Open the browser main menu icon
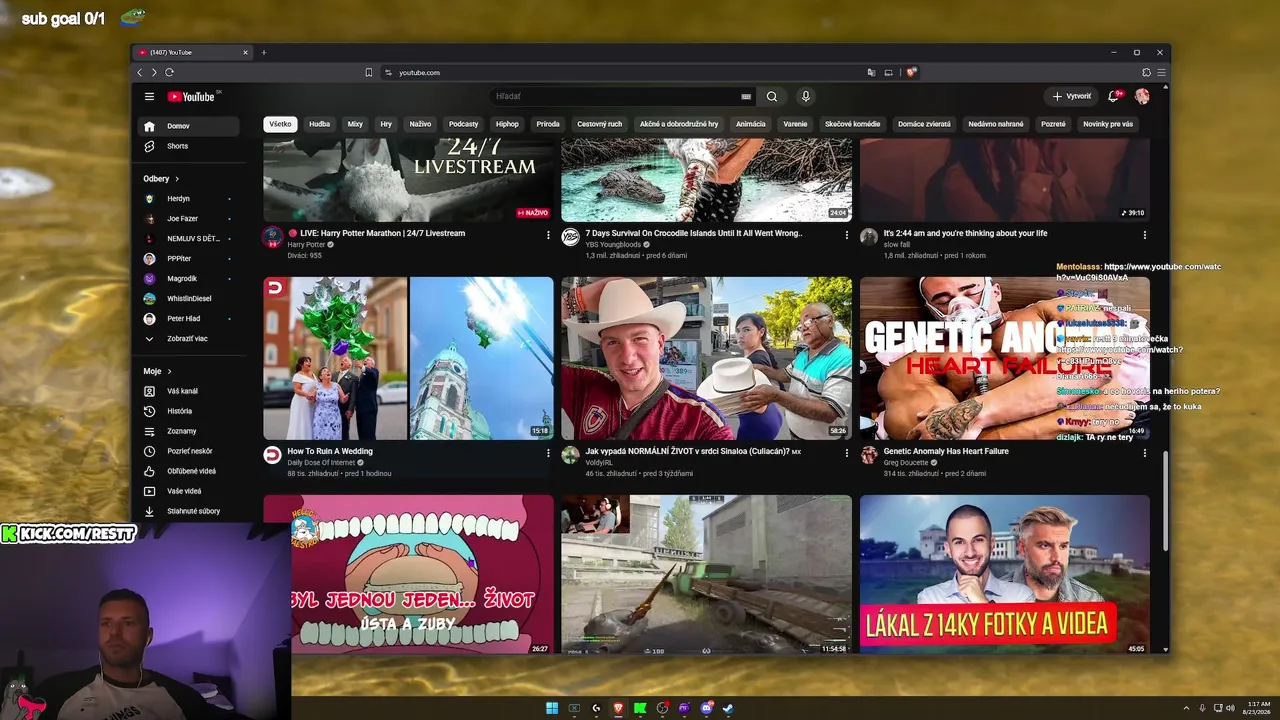 tap(1161, 72)
